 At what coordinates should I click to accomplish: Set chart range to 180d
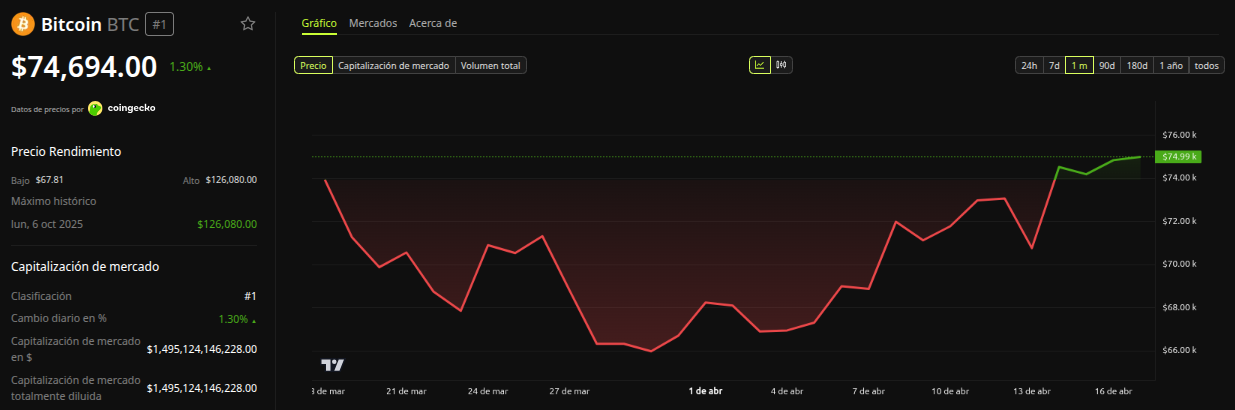[1137, 65]
